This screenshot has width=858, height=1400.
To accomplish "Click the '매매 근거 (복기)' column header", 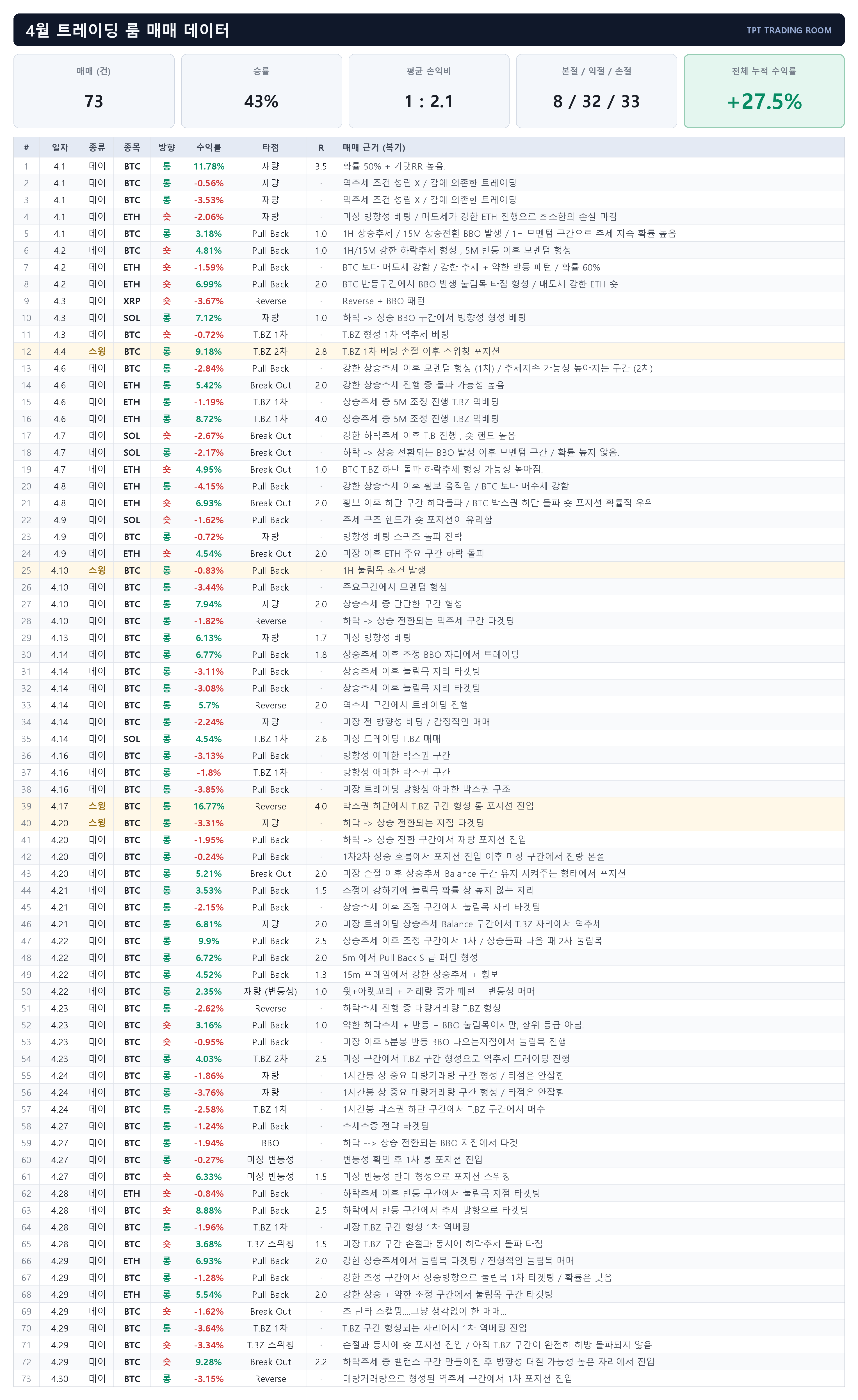I will tap(374, 148).
